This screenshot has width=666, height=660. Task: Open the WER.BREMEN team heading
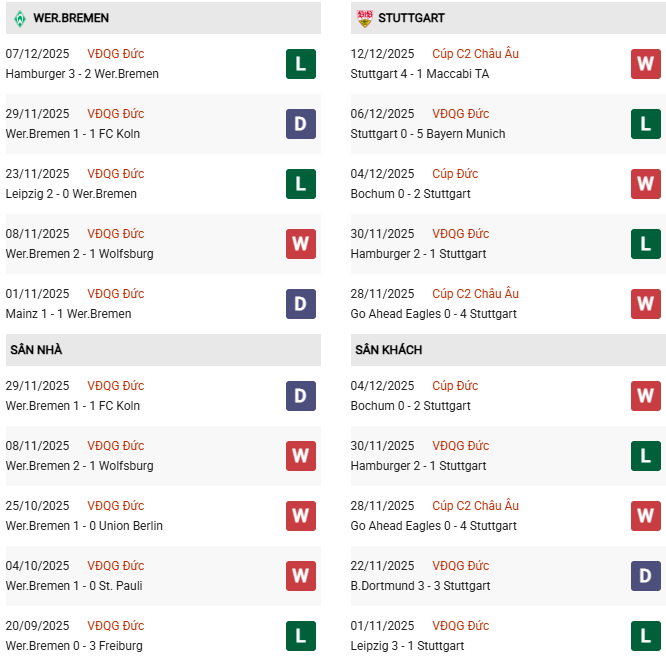point(71,18)
